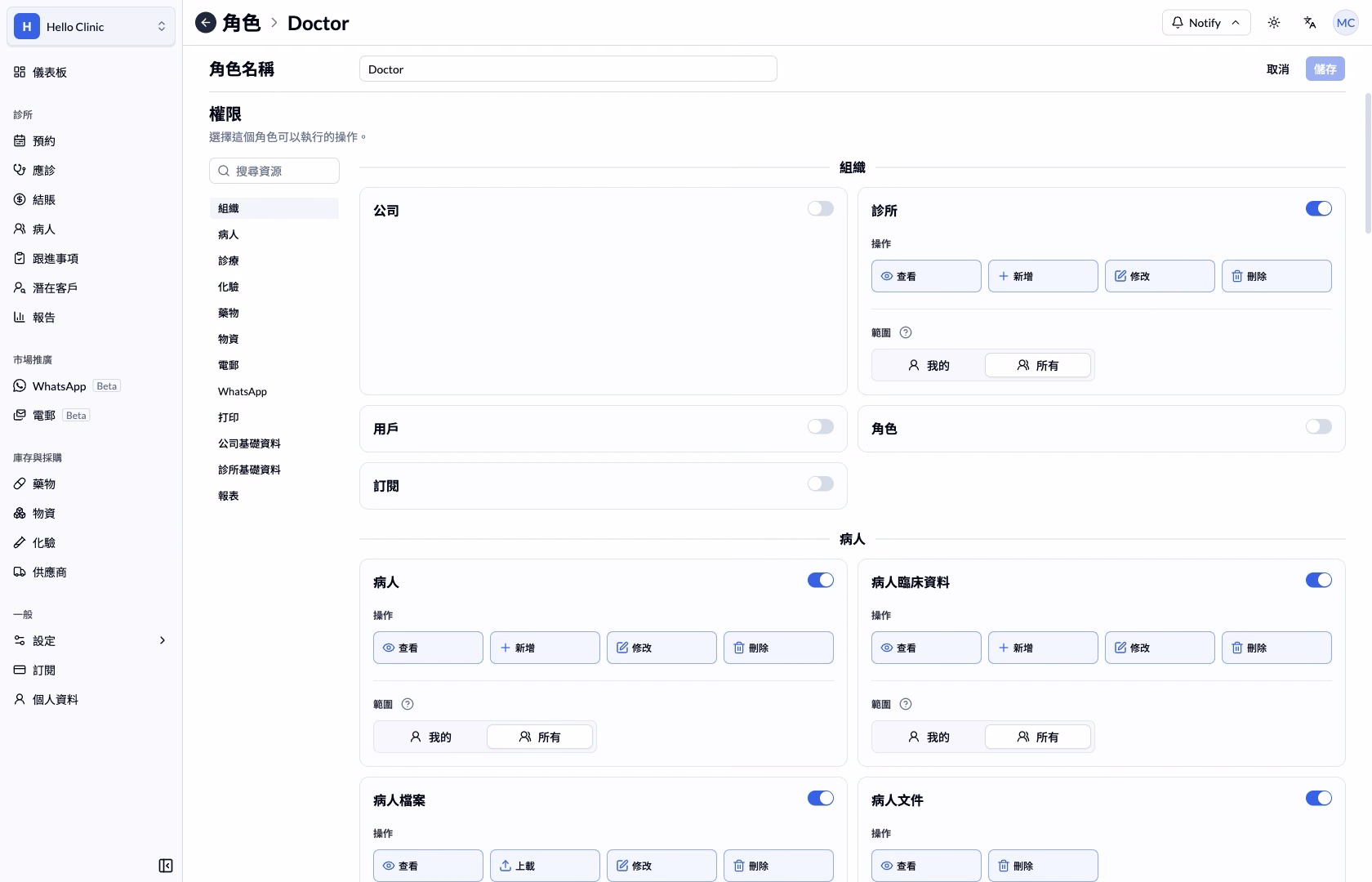The image size is (1372, 882).
Task: Open the Notify dropdown
Action: (x=1206, y=23)
